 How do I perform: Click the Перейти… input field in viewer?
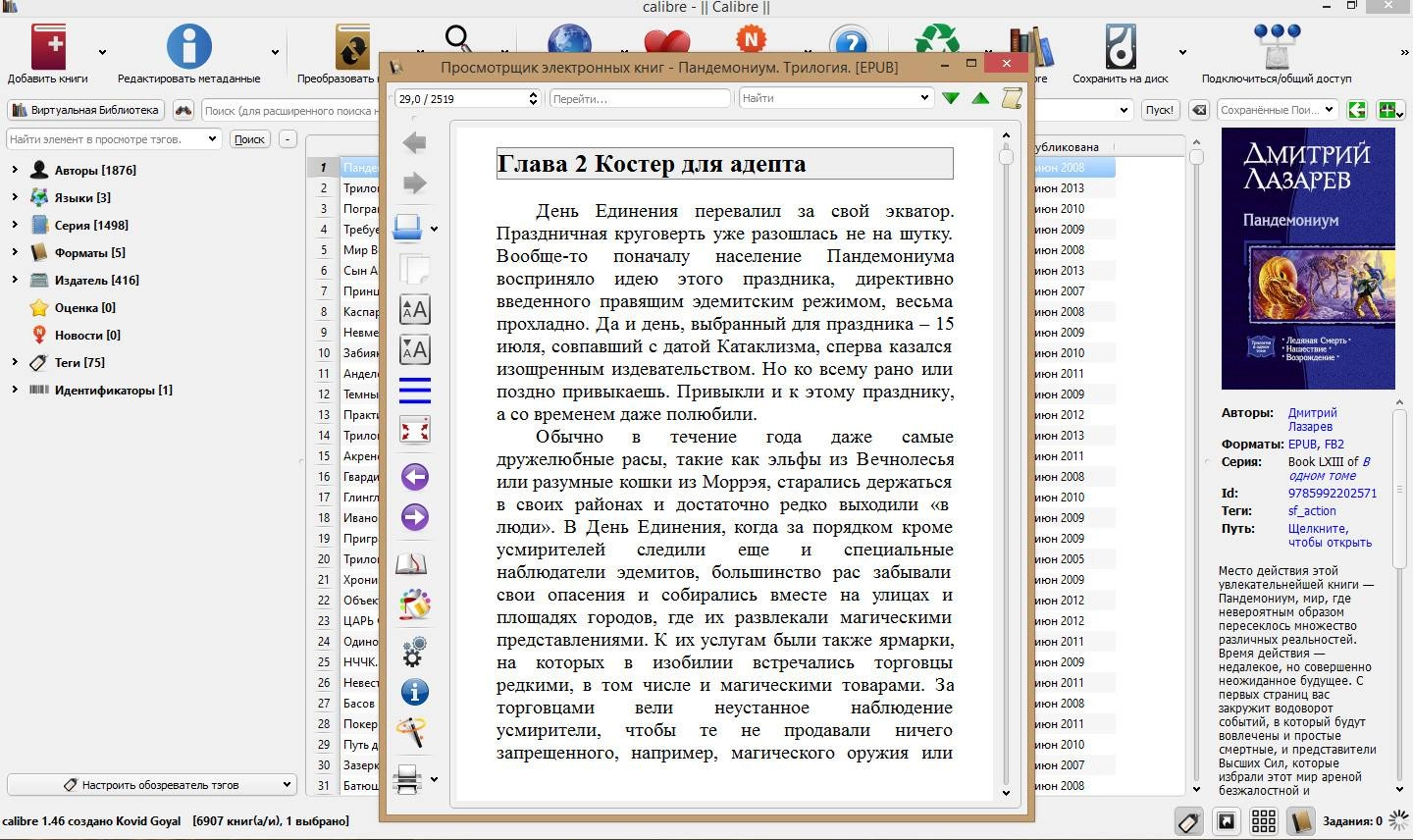pos(640,98)
